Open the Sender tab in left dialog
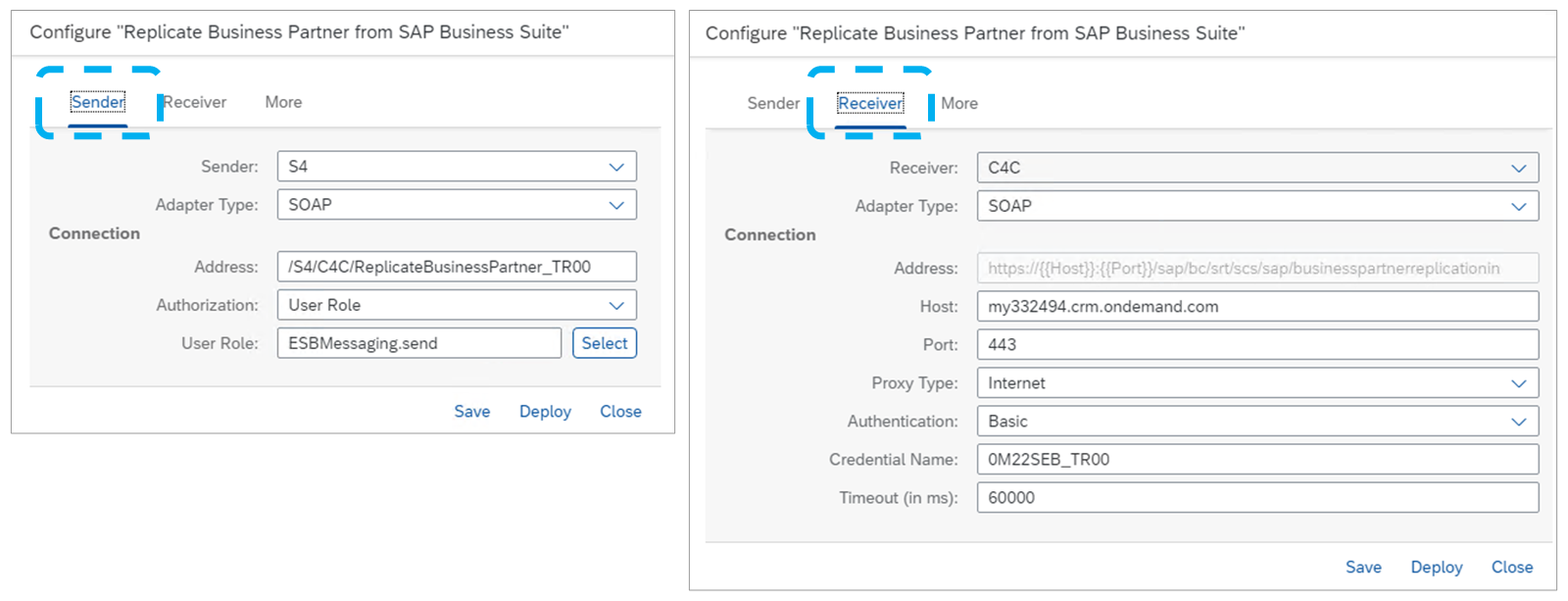The image size is (1568, 601). click(x=98, y=102)
